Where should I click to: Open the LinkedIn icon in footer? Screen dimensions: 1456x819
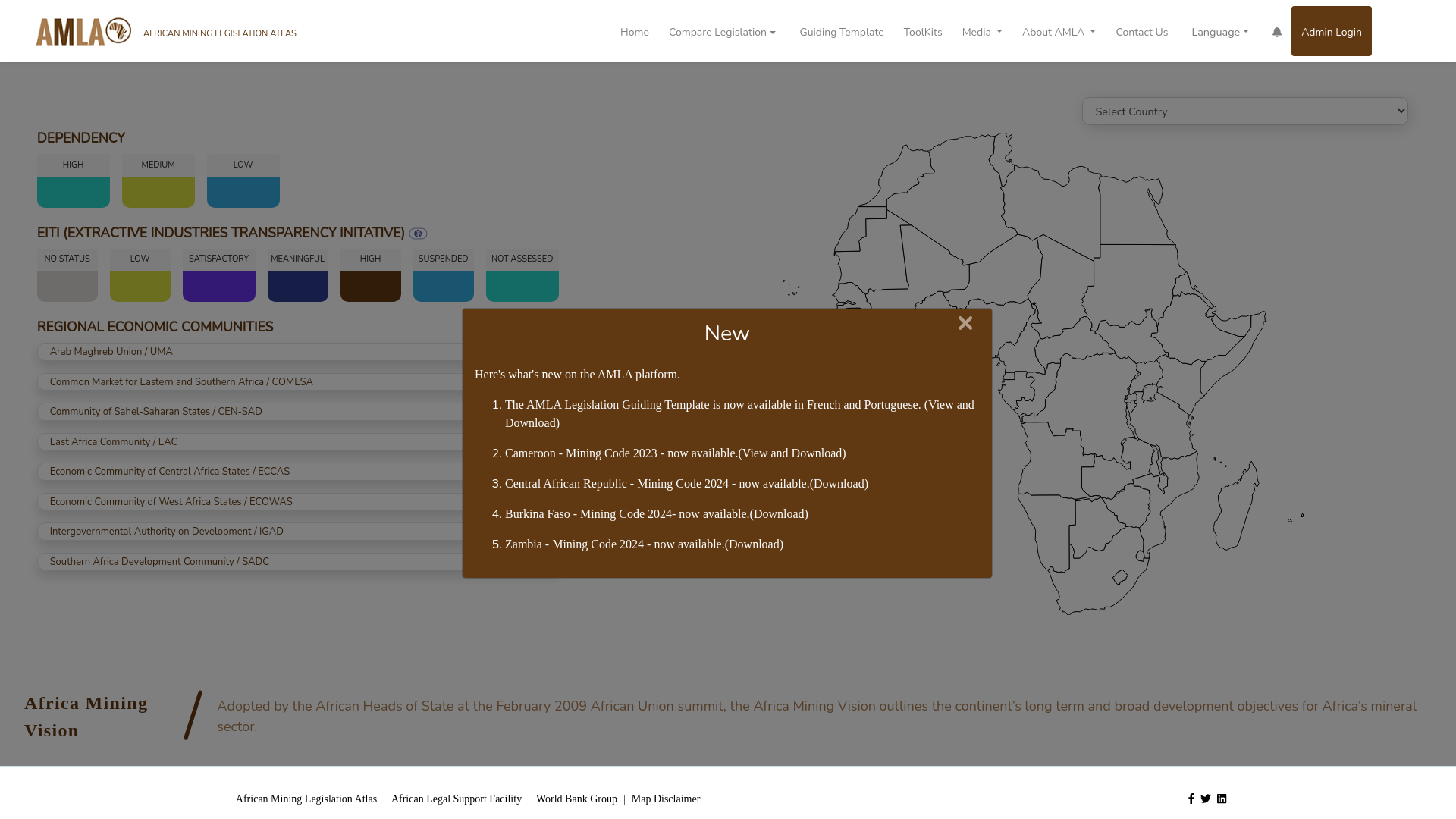click(1222, 799)
